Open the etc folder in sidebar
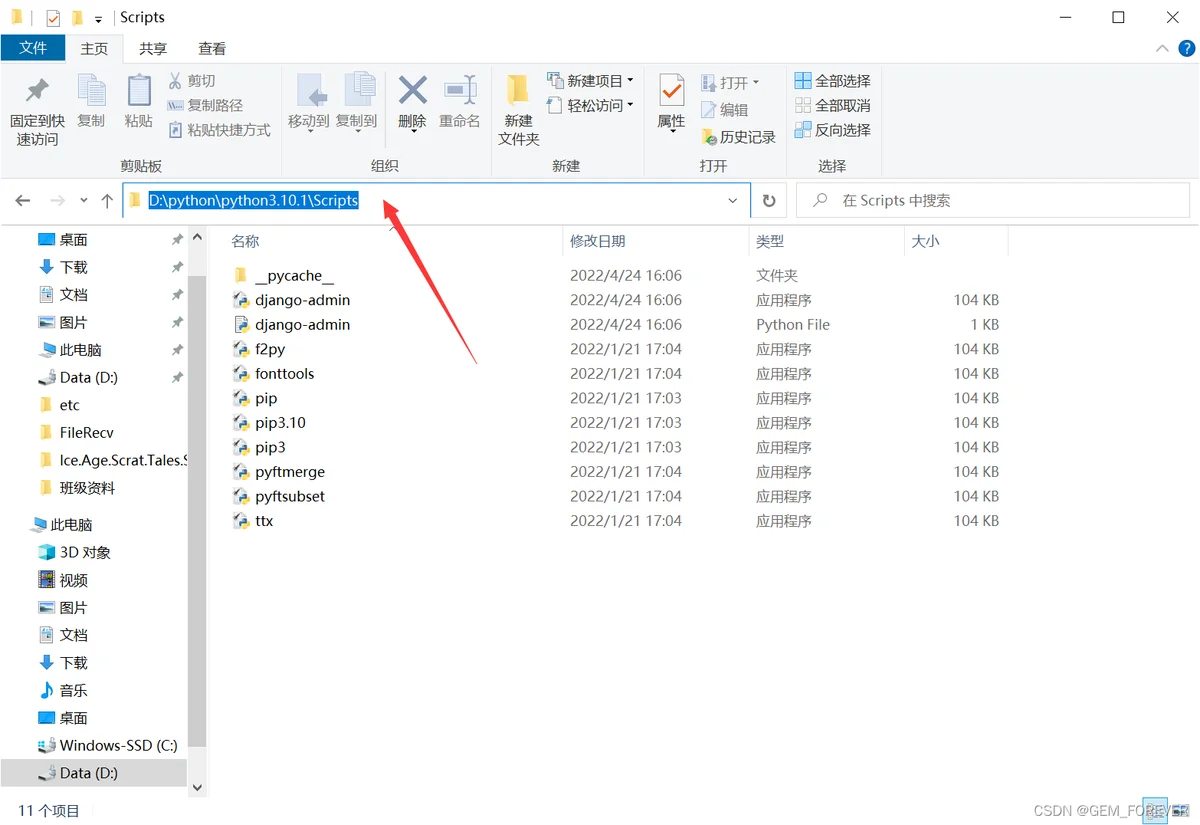Image resolution: width=1200 pixels, height=825 pixels. pyautogui.click(x=69, y=405)
